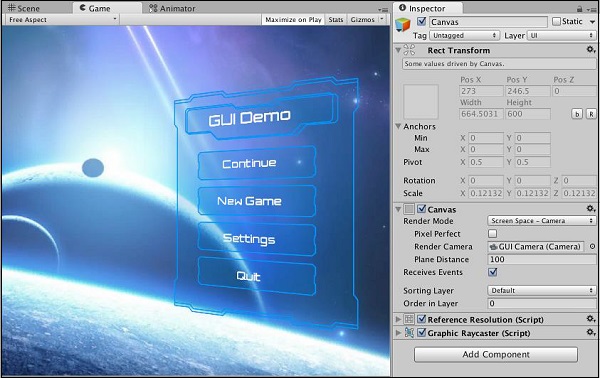
Task: Toggle the Inspector lock icon
Action: click(x=580, y=9)
